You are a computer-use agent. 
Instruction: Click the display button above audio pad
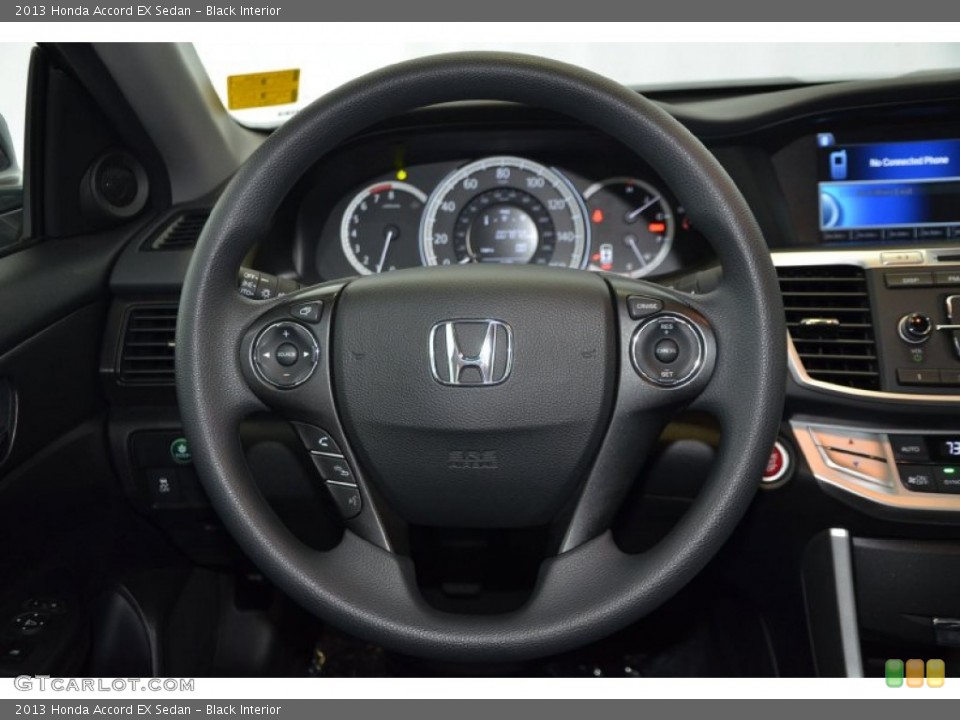point(306,311)
